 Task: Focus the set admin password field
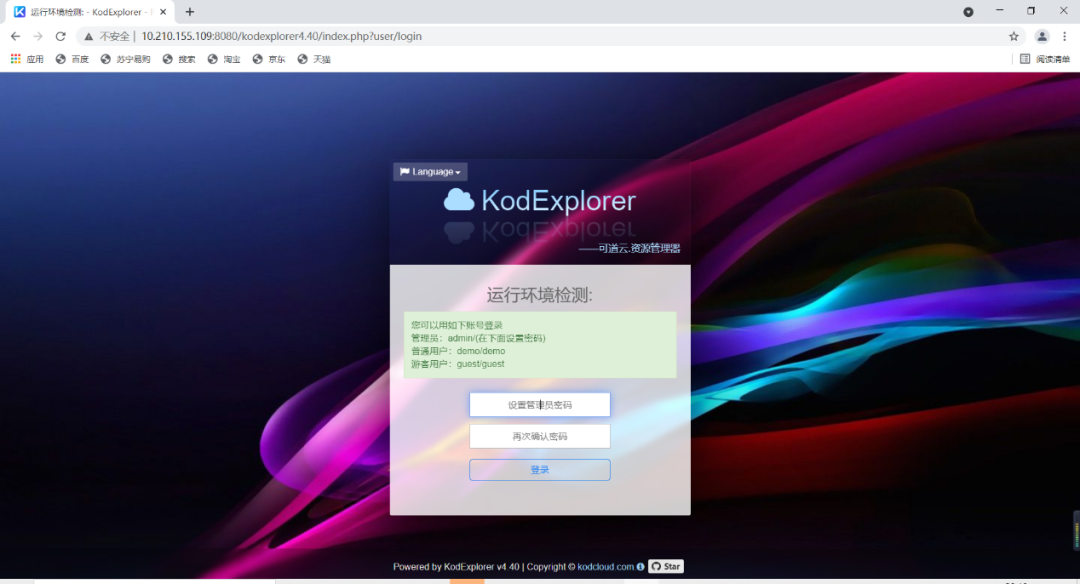(x=539, y=405)
